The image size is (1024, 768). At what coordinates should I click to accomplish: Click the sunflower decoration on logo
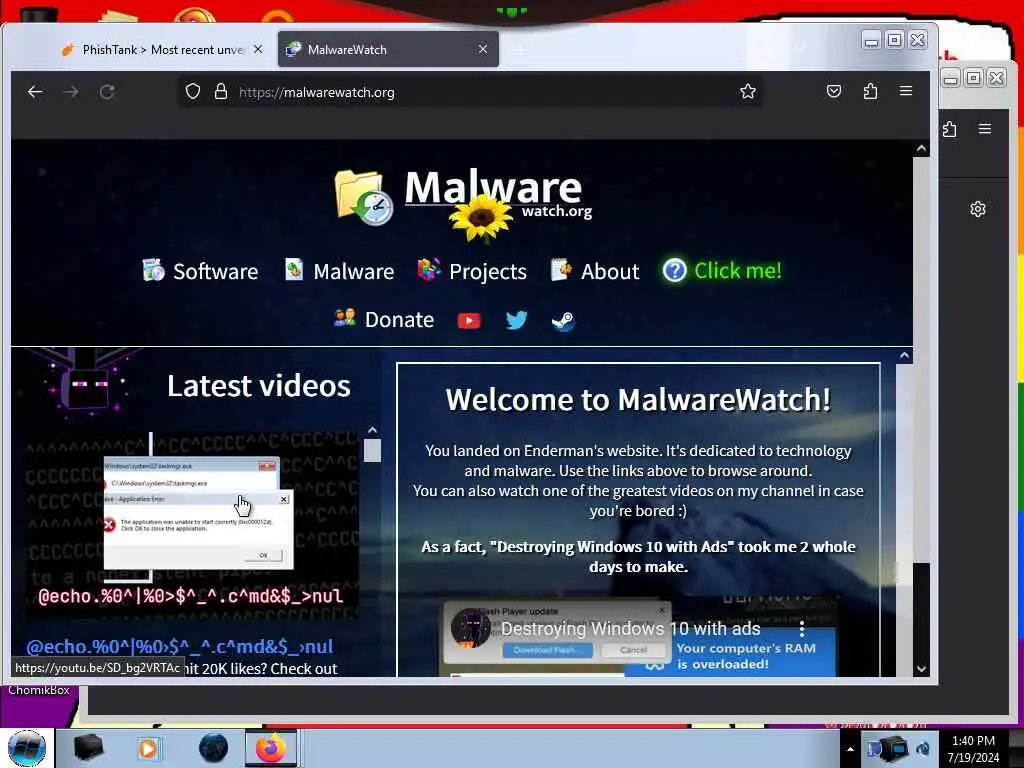[481, 219]
